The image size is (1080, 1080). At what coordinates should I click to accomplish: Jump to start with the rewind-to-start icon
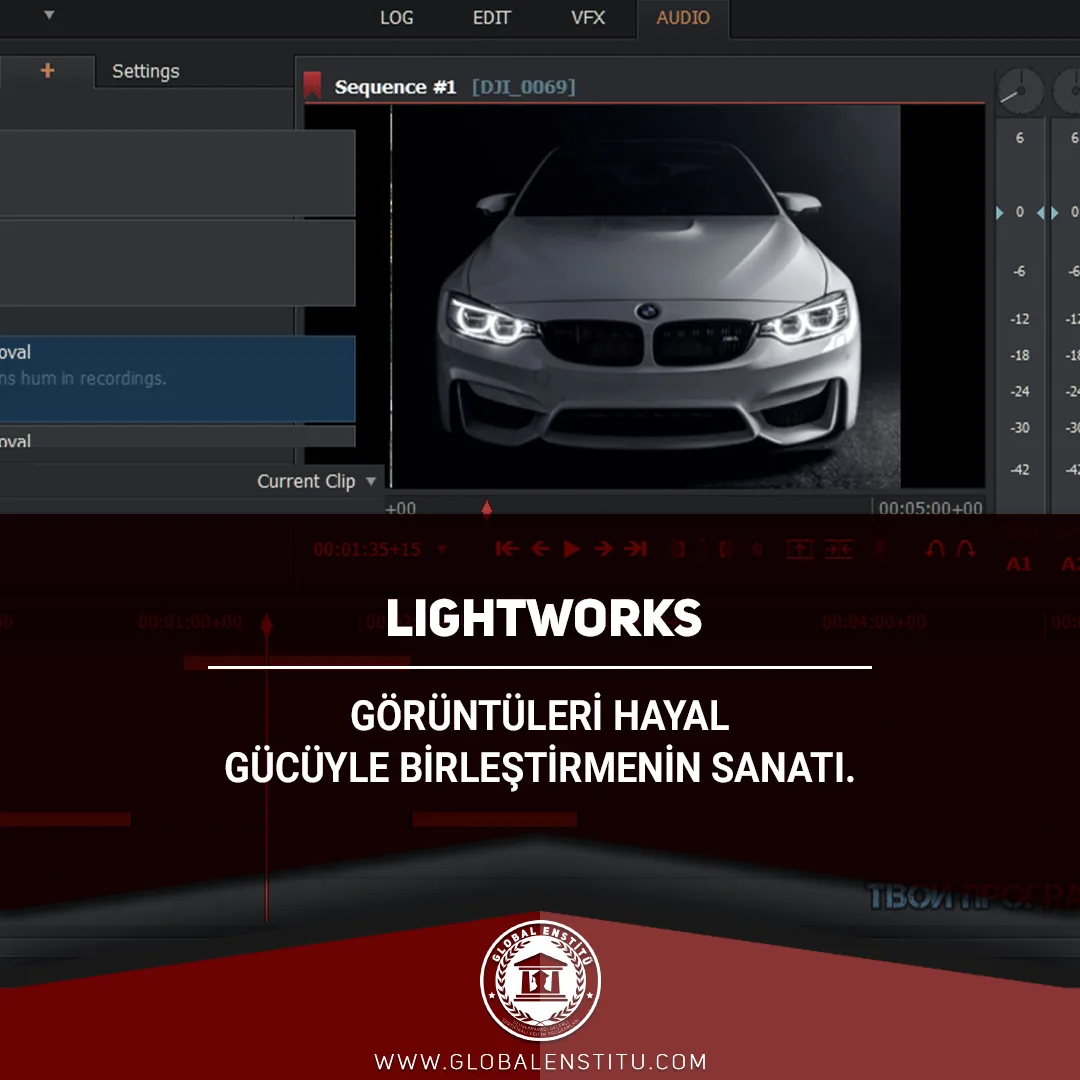[x=507, y=549]
